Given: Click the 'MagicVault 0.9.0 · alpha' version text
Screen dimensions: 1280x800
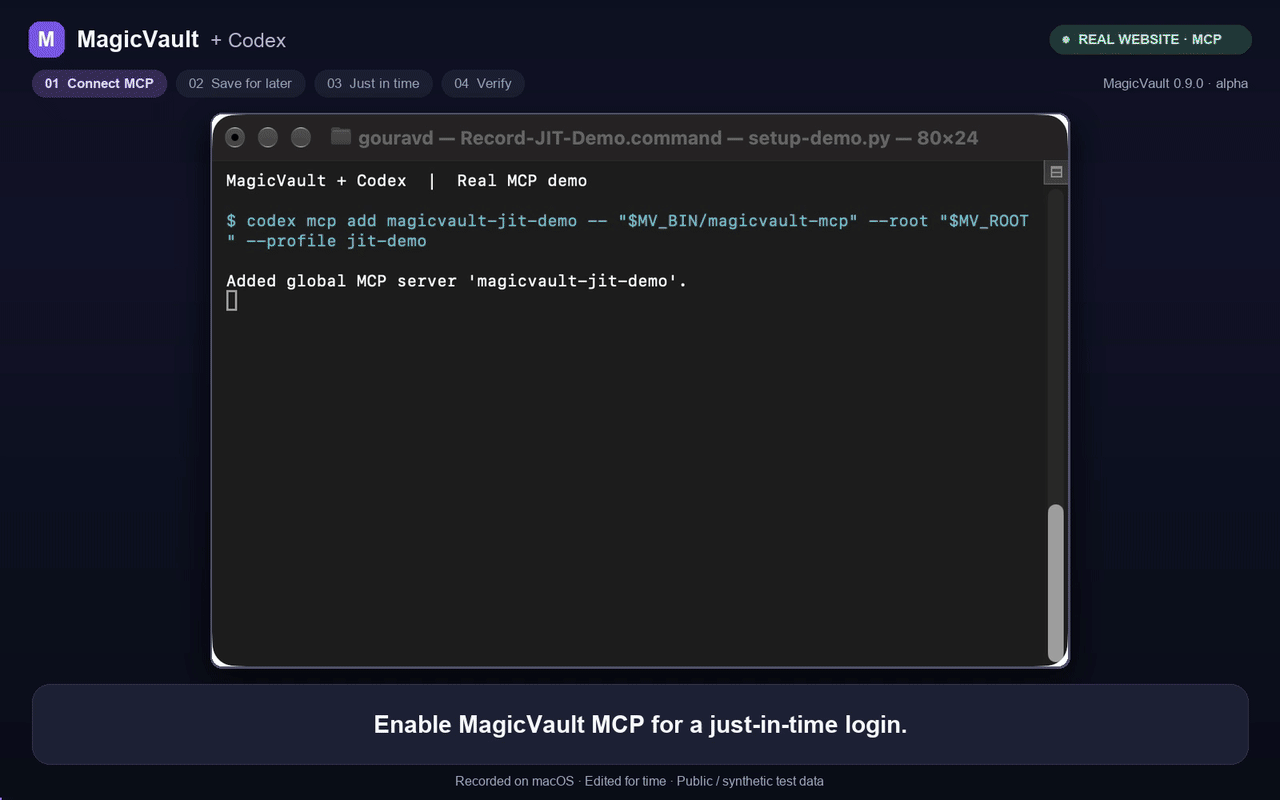Looking at the screenshot, I should pos(1175,83).
